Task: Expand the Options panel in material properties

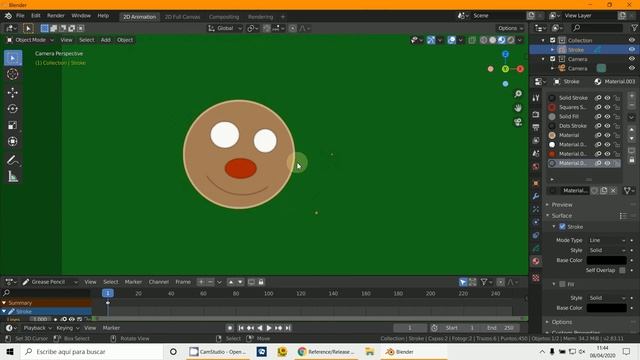Action: click(562, 322)
